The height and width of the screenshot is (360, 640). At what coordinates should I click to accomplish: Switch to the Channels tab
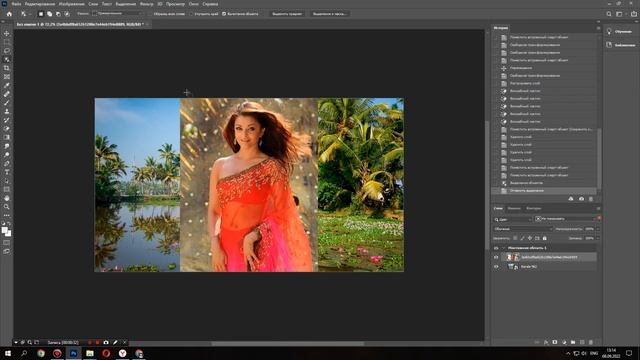(x=514, y=209)
